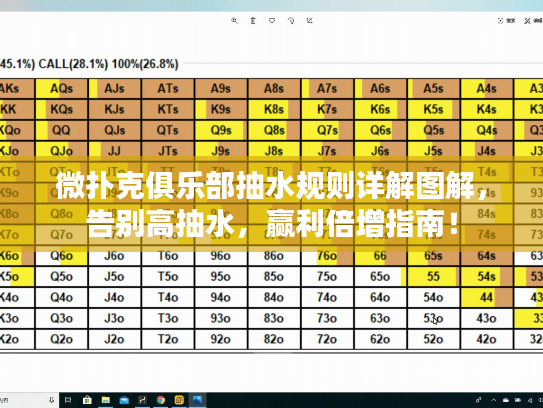Select the A4s hand cell
The image size is (543, 408).
click(487, 89)
